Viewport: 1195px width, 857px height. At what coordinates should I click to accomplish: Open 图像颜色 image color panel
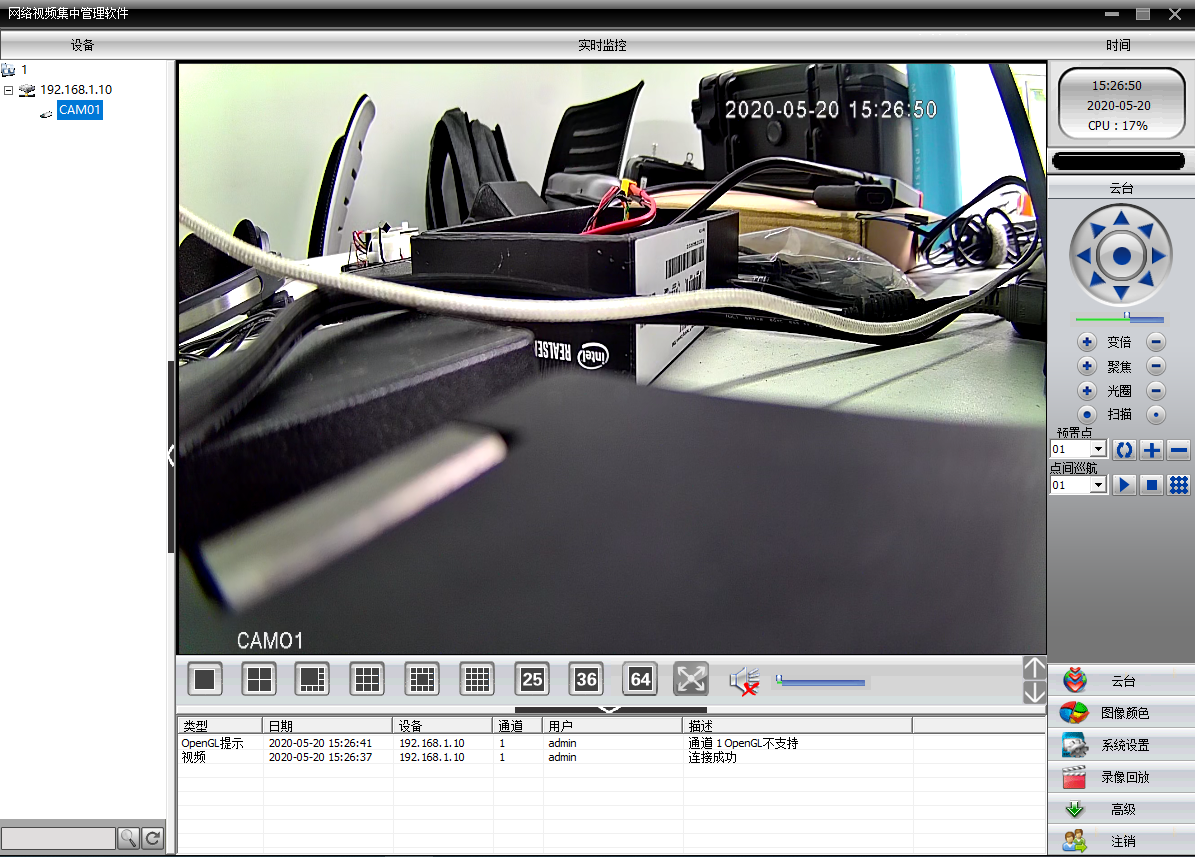click(x=1121, y=713)
